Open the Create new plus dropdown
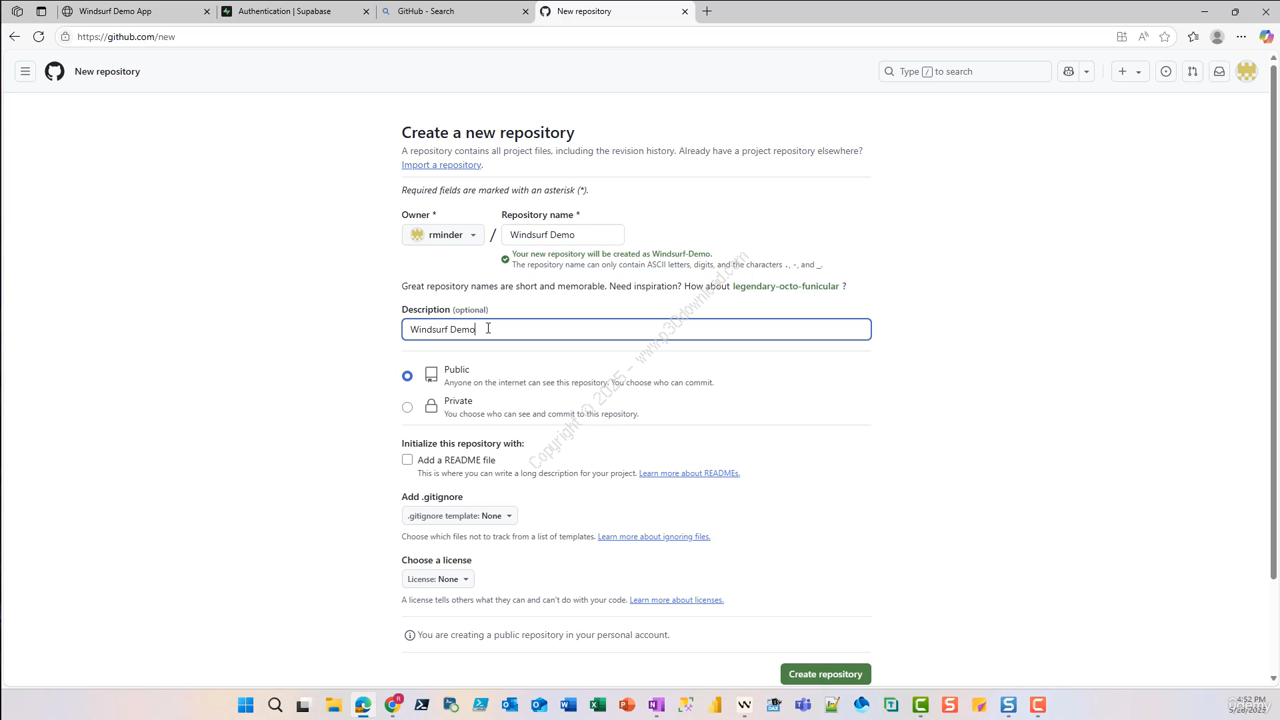 pos(1129,71)
